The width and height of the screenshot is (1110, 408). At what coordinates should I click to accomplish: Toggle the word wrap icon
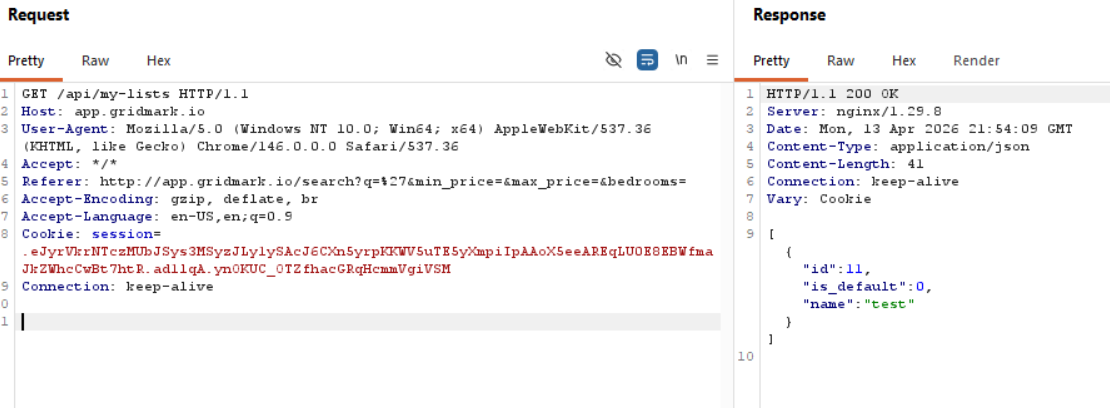pos(647,60)
